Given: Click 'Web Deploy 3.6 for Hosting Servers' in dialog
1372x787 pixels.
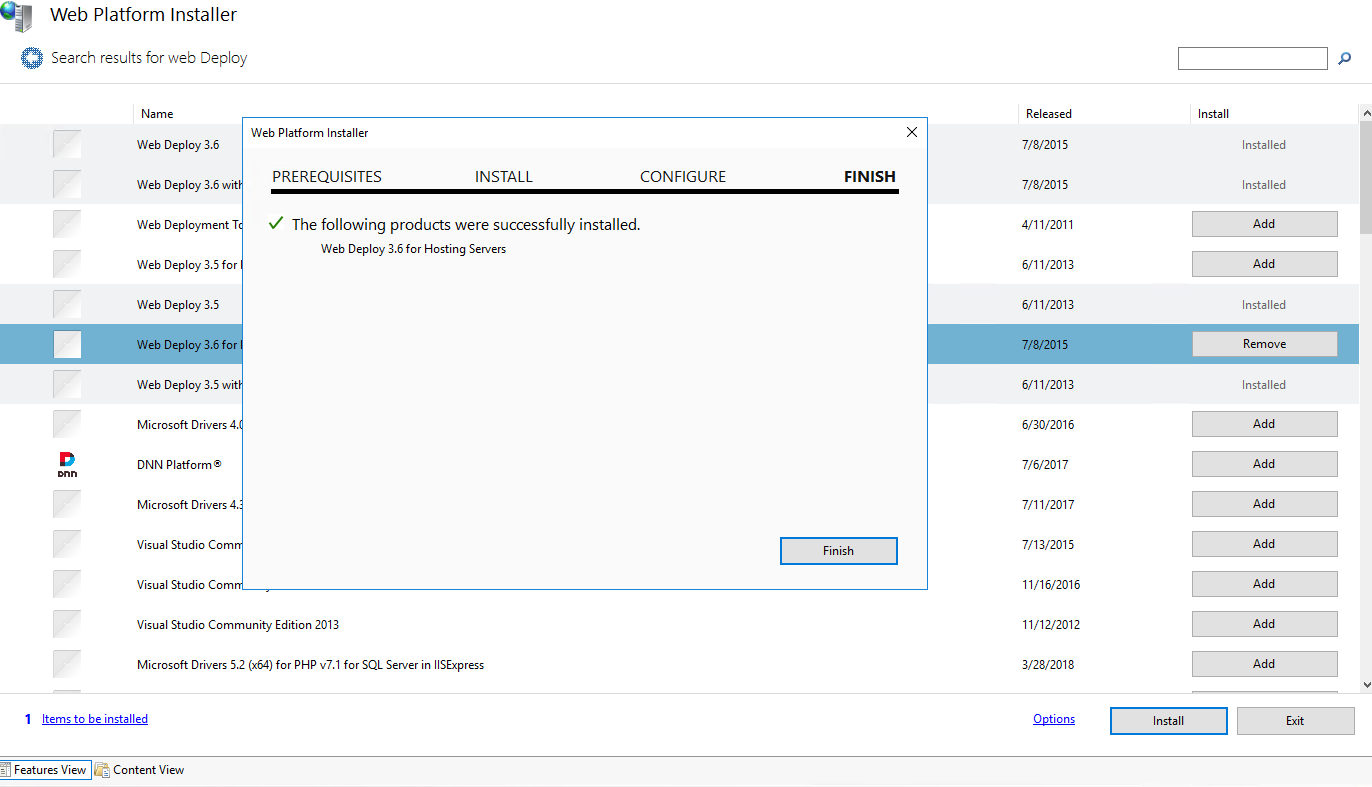Looking at the screenshot, I should (x=413, y=249).
